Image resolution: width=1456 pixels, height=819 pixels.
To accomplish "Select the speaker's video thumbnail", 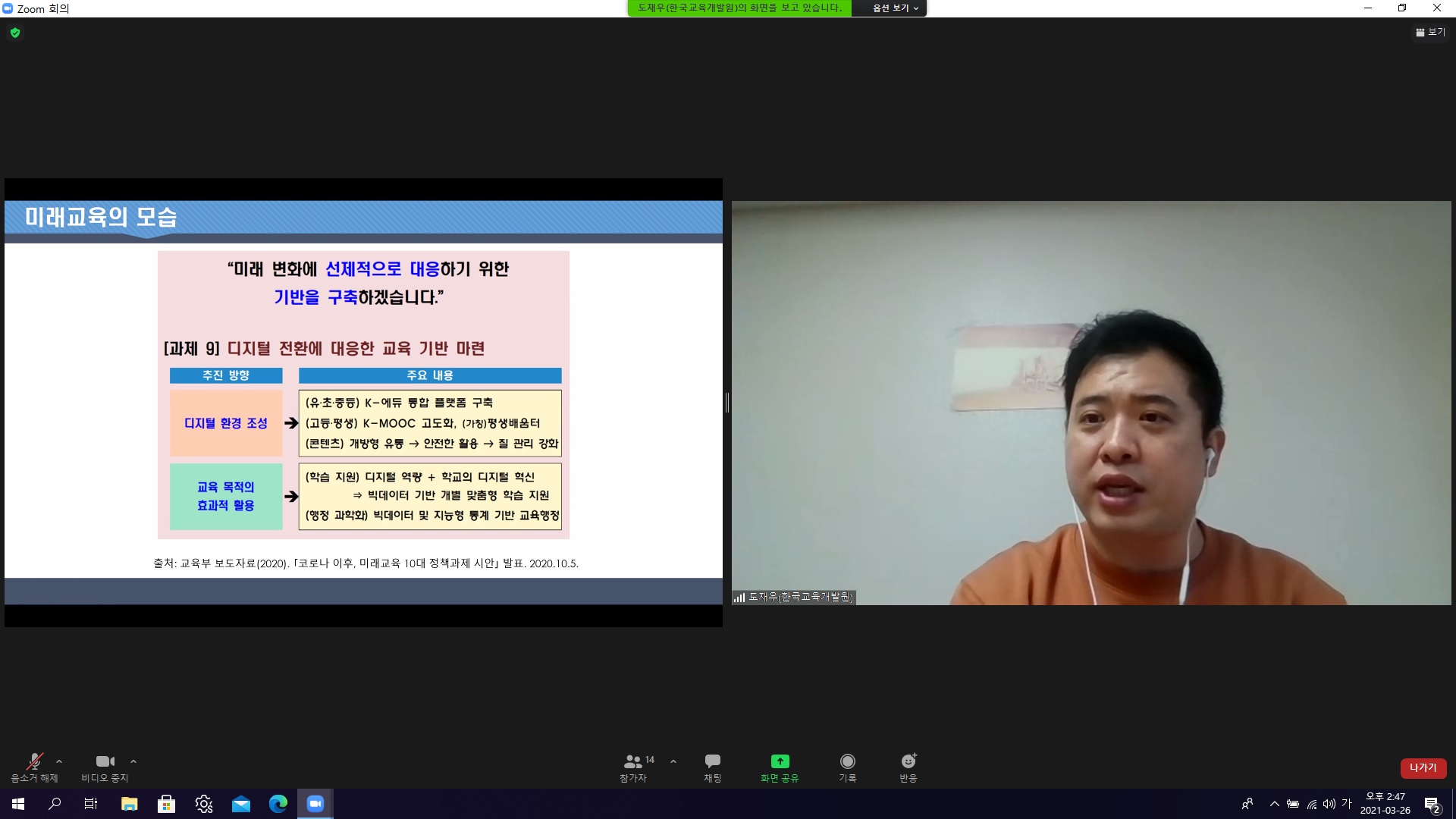I will (1090, 403).
